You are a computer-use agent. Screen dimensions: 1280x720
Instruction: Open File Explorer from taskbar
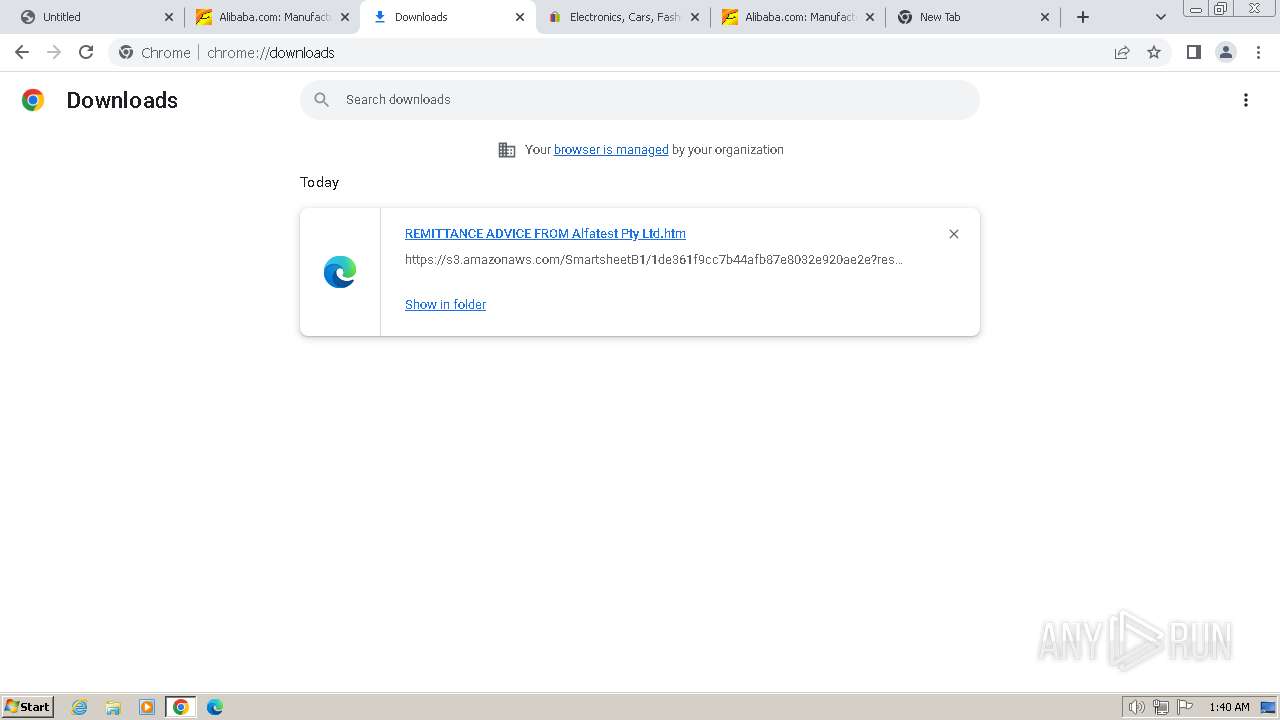(x=113, y=707)
